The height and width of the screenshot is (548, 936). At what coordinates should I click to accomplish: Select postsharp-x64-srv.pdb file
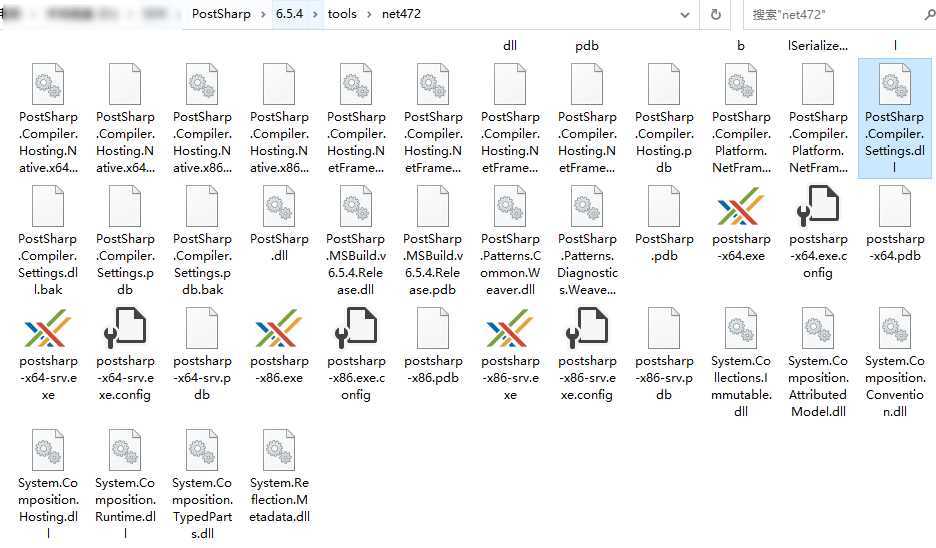click(202, 354)
